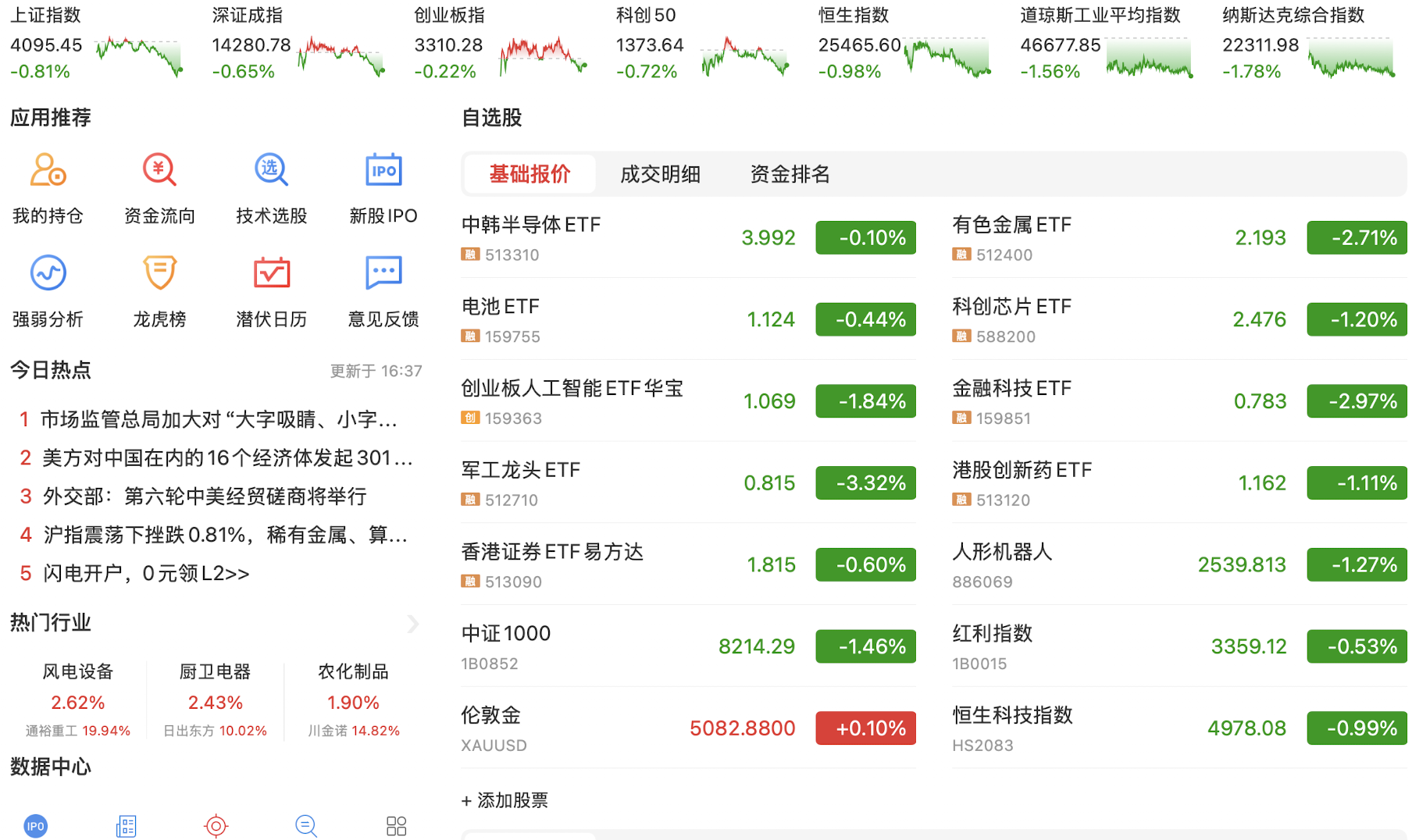Click 添加股票 to add a stock
This screenshot has width=1412, height=840.
pyautogui.click(x=505, y=800)
